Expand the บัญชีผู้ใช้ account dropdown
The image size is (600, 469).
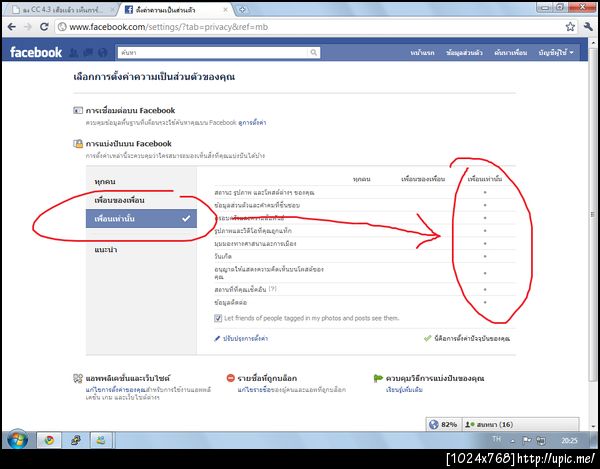(x=556, y=53)
